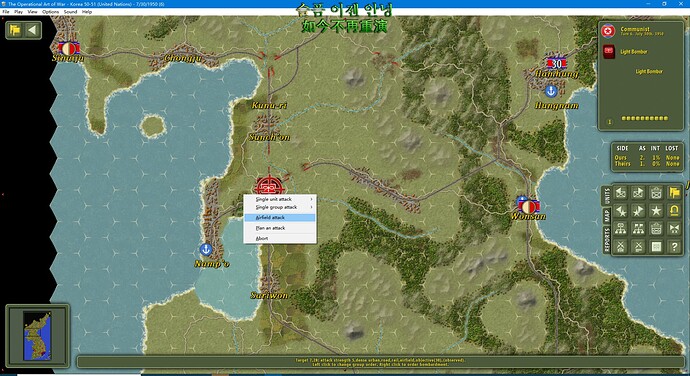The width and height of the screenshot is (690, 376).
Task: Click the left-pointing triangle button at top-left
Action: 32,30
